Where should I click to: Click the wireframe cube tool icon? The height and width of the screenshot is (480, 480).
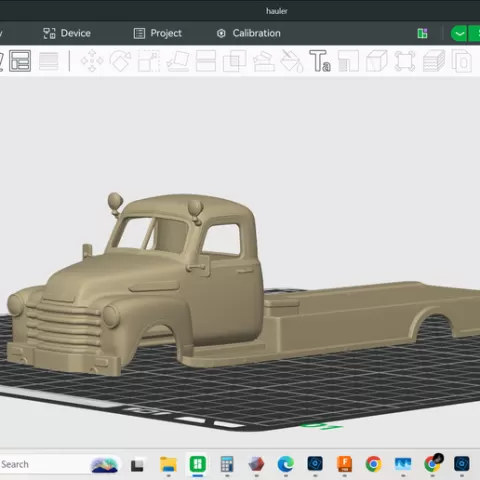point(377,61)
